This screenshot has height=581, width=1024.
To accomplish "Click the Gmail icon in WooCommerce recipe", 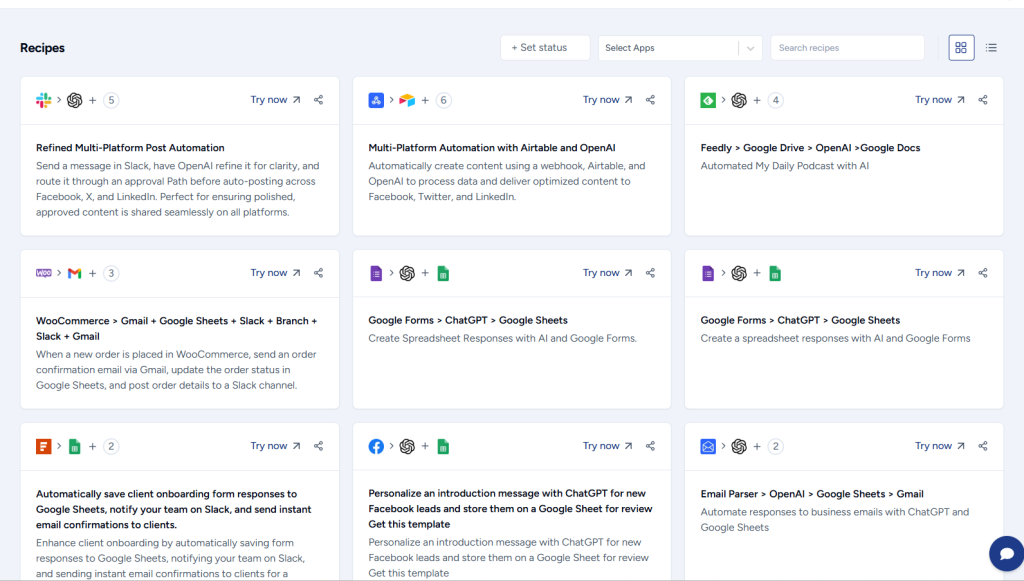I will click(x=74, y=273).
